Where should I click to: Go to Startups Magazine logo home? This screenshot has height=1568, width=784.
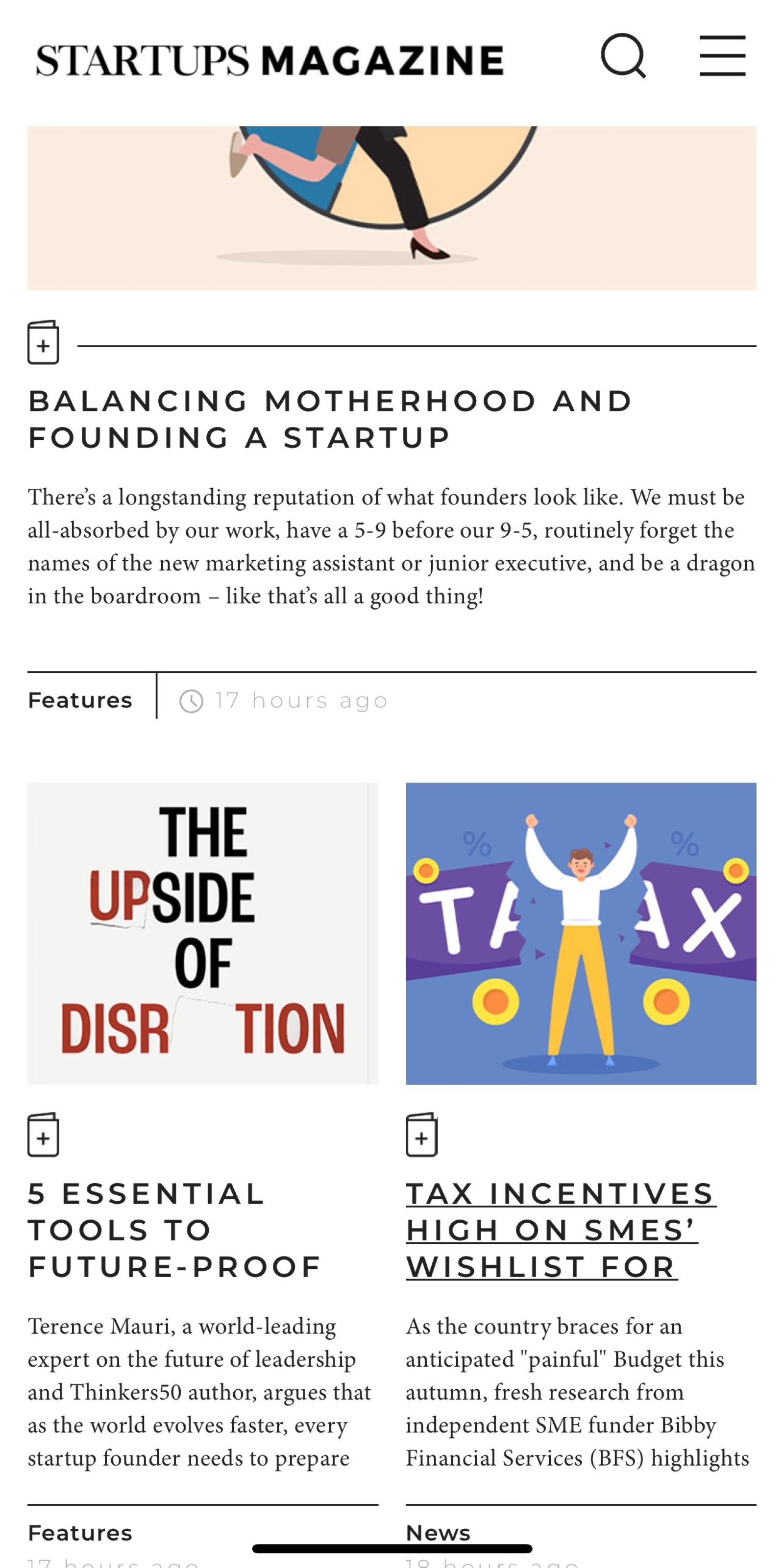coord(270,60)
